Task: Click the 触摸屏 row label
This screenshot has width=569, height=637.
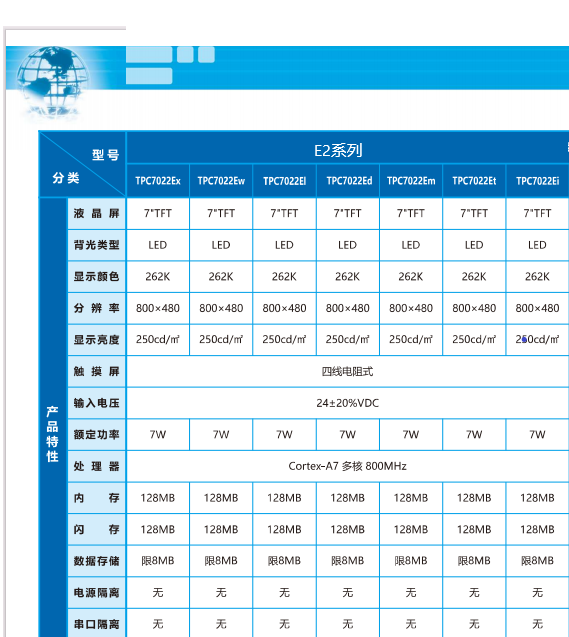Action: [x=96, y=371]
